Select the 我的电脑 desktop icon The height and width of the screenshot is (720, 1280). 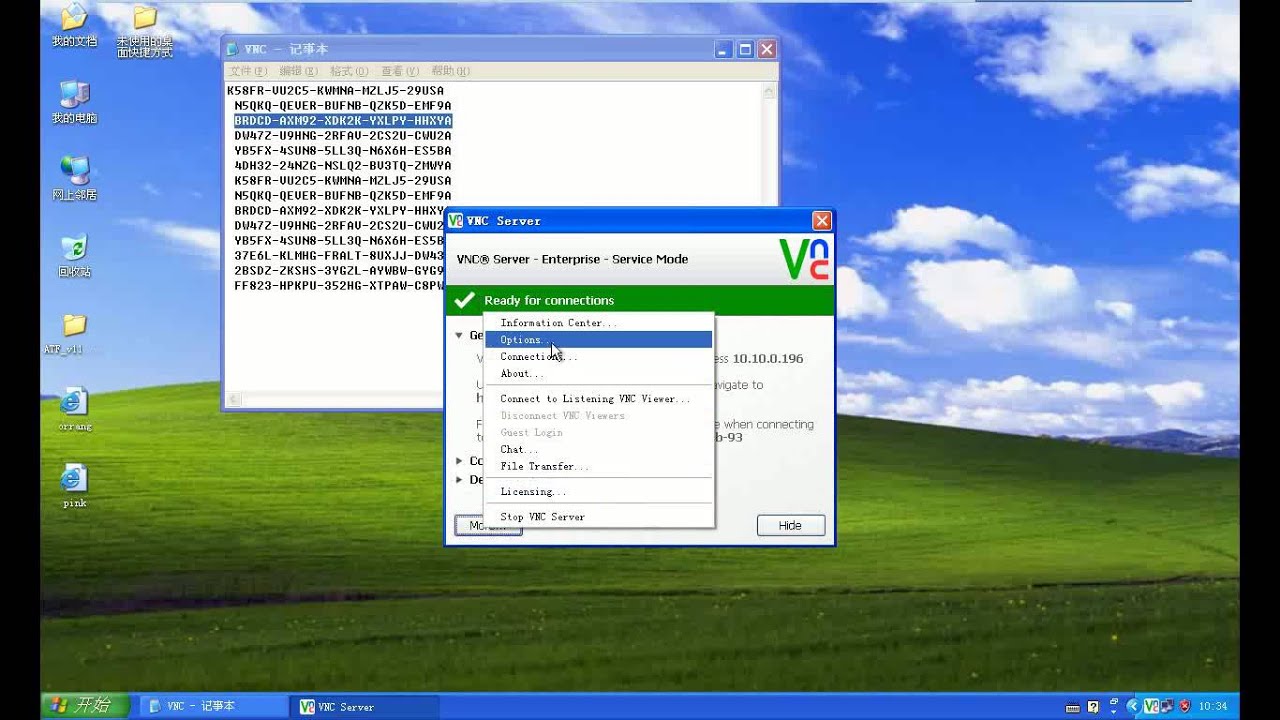point(74,102)
